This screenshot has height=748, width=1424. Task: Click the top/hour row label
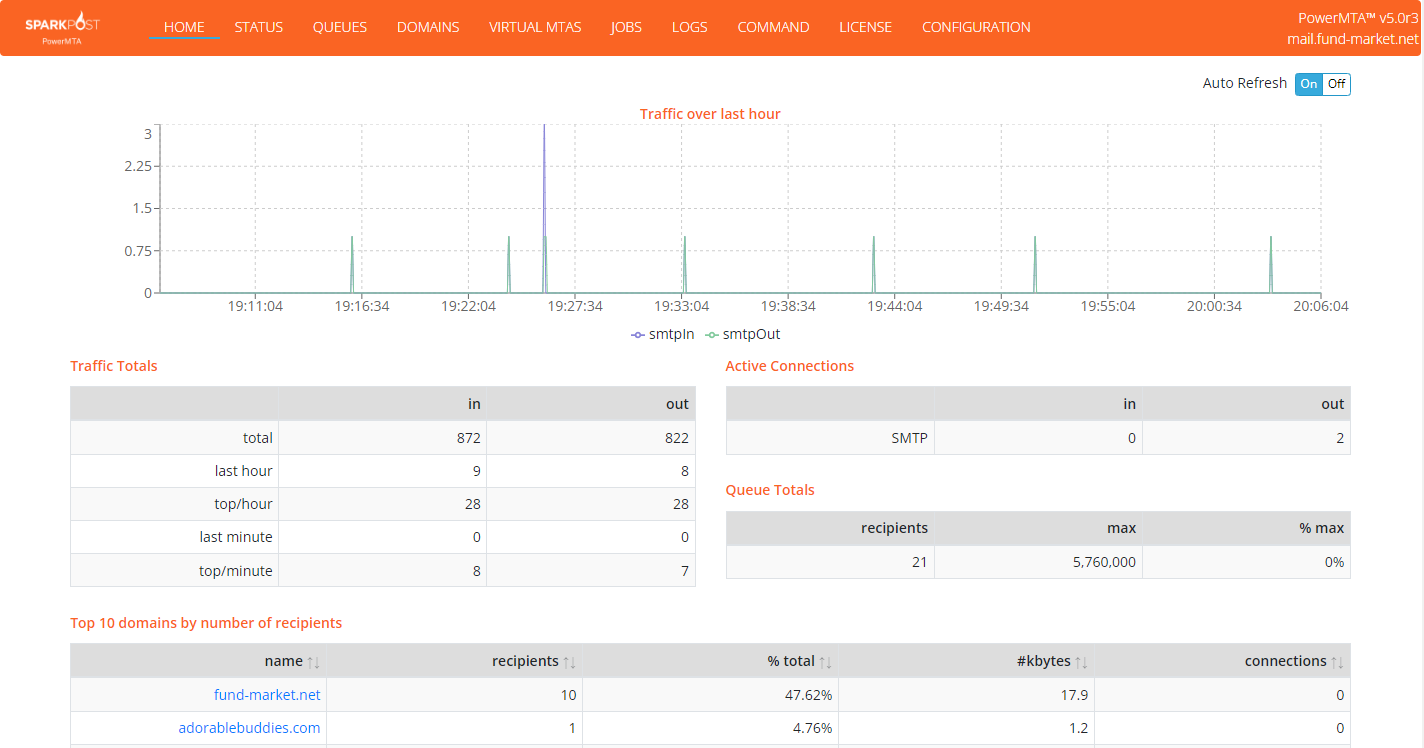[x=245, y=504]
